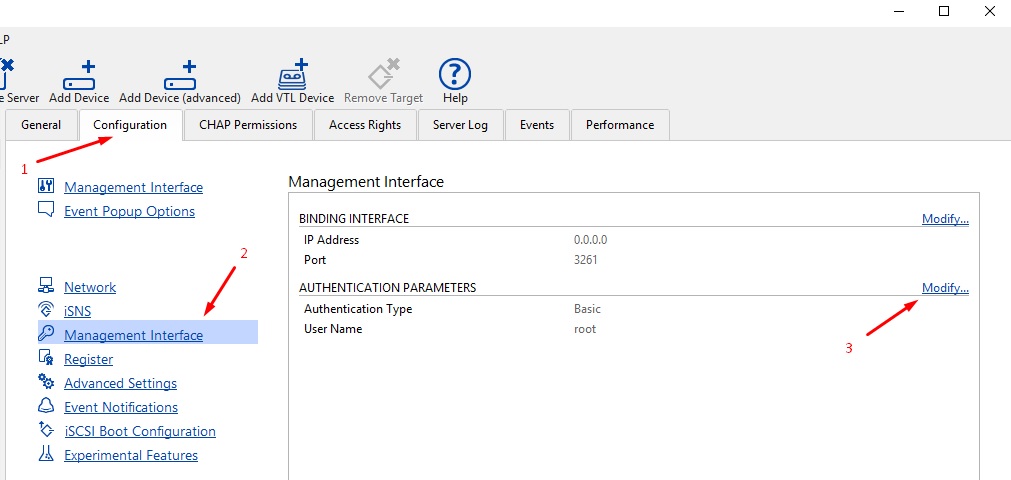This screenshot has width=1011, height=480.
Task: Click the Add VTL Device icon
Action: pos(292,74)
